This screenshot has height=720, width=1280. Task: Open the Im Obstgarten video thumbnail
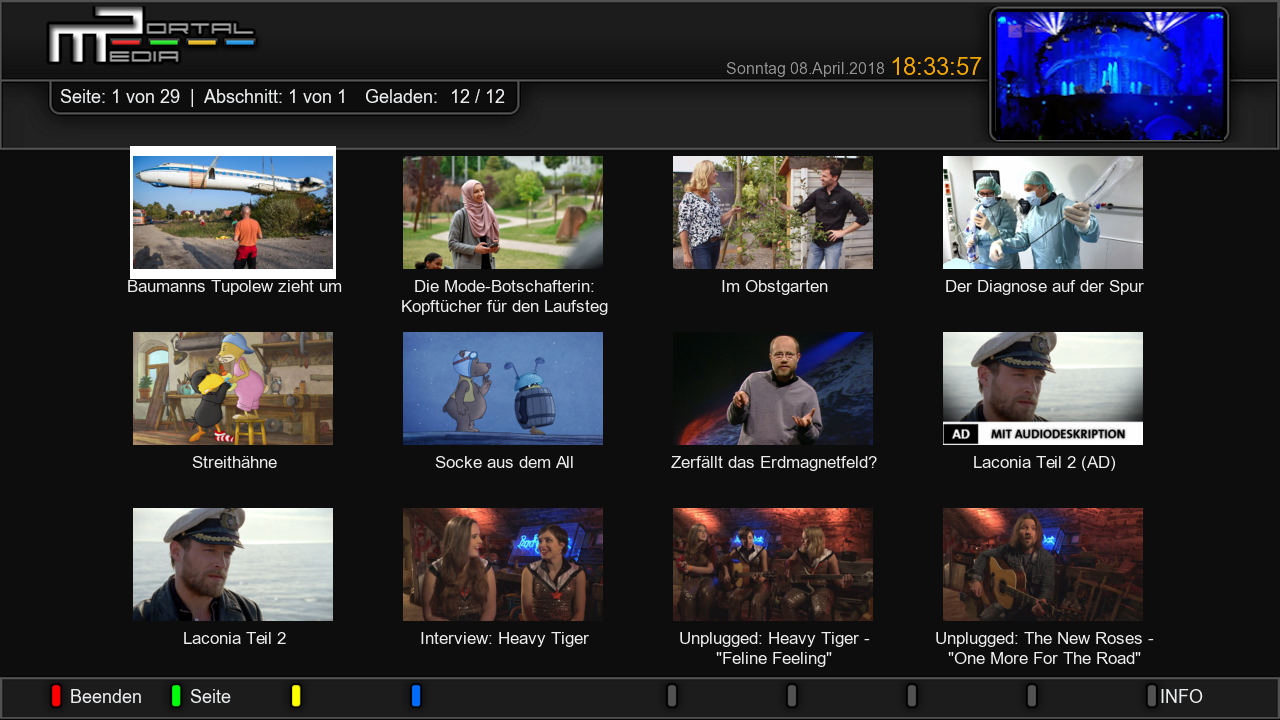(x=773, y=212)
